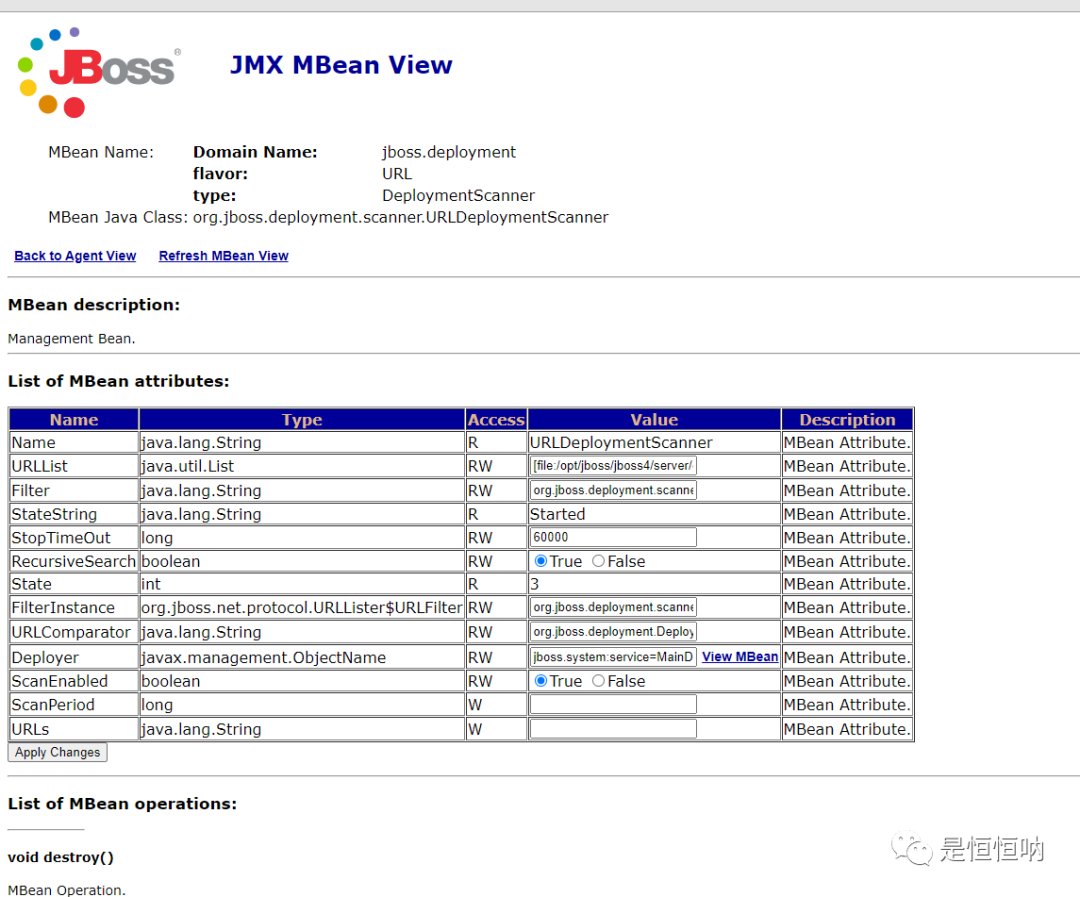This screenshot has height=897, width=1080.
Task: Click the javax.management.ObjectName type cell
Action: pos(302,657)
